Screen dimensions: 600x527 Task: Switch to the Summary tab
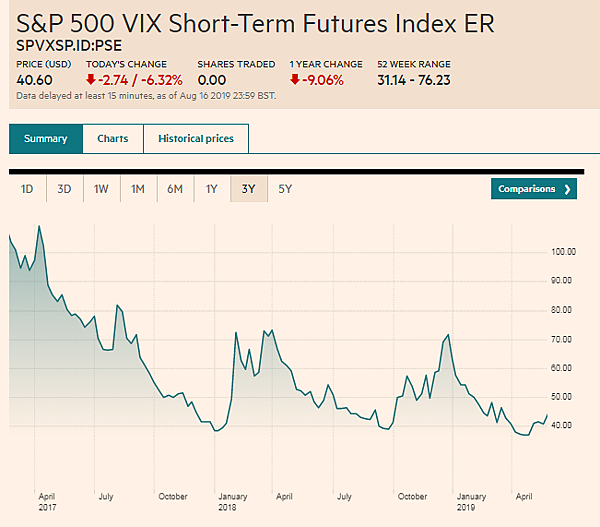(x=46, y=139)
